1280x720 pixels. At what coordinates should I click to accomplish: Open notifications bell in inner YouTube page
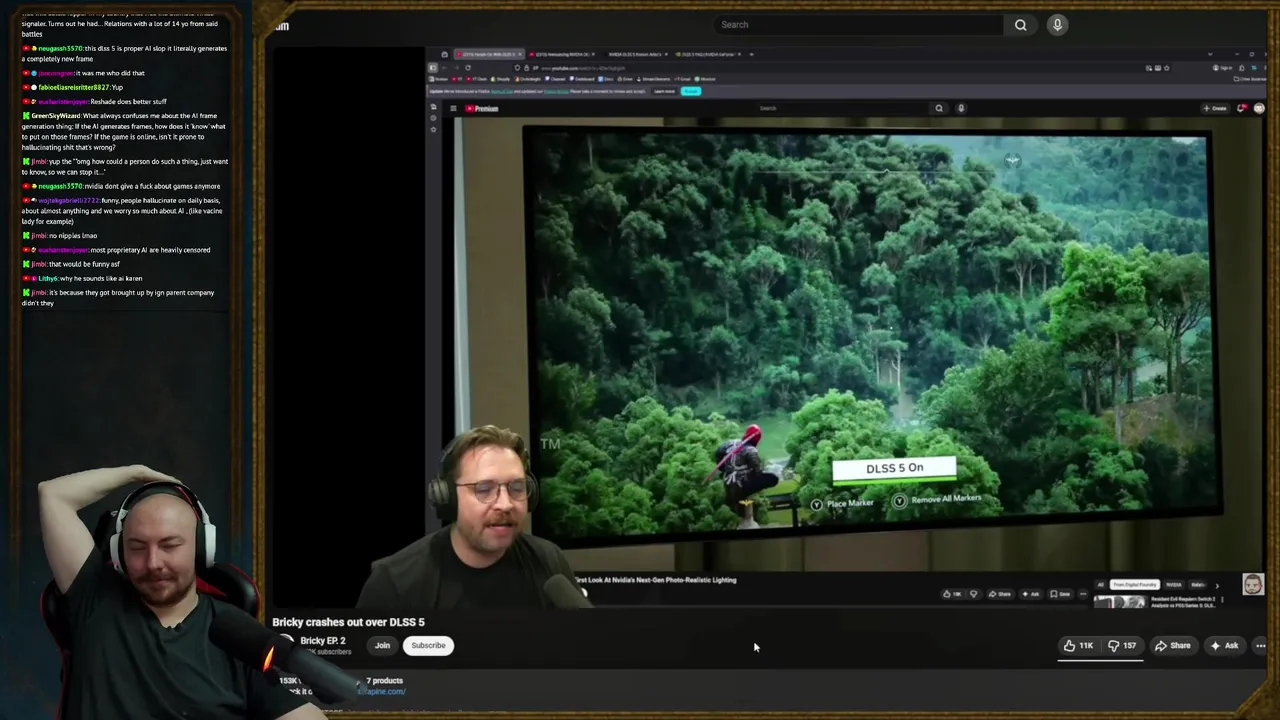(1242, 108)
